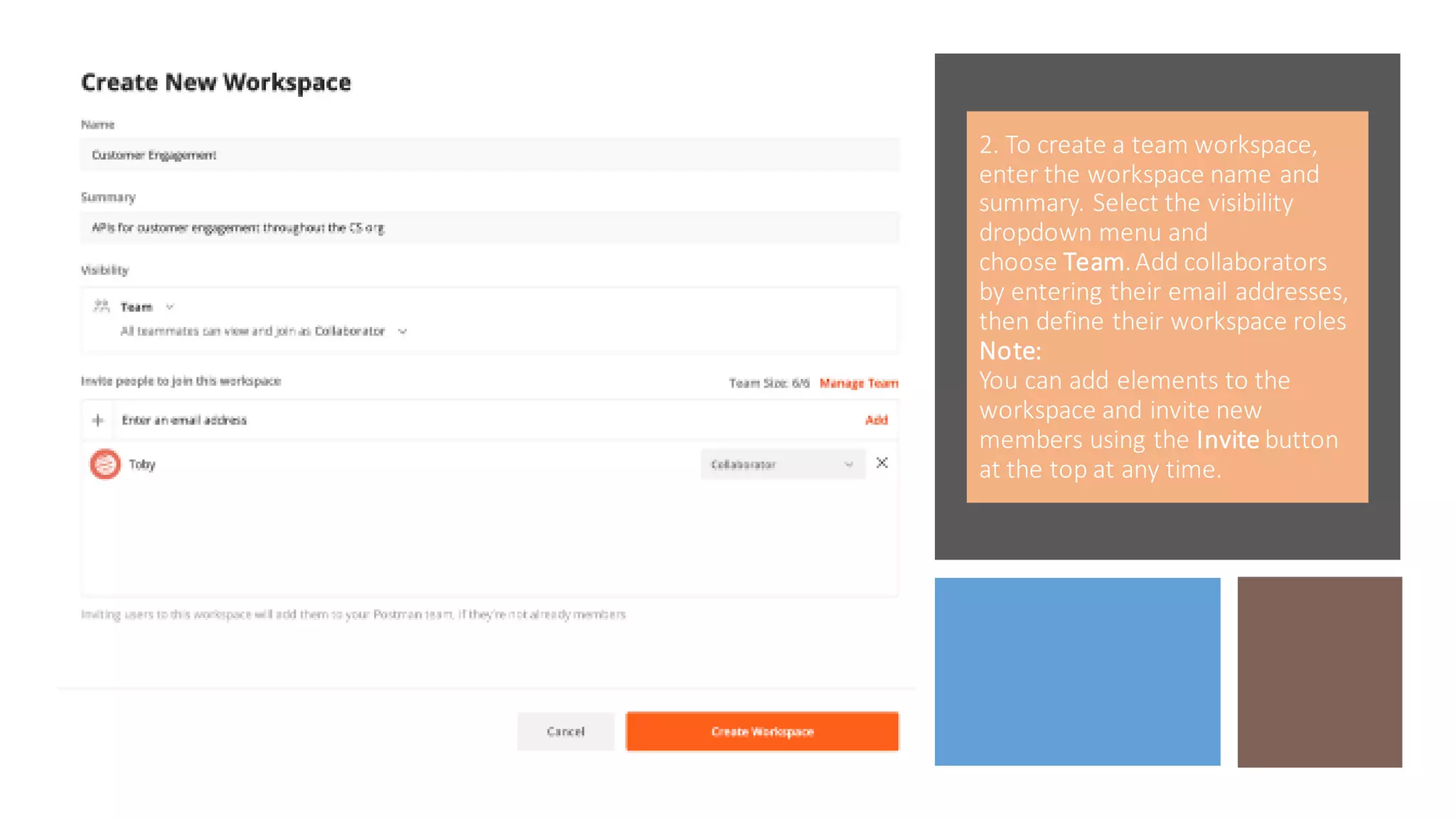Click the Cancel button
1456x819 pixels.
tap(566, 732)
